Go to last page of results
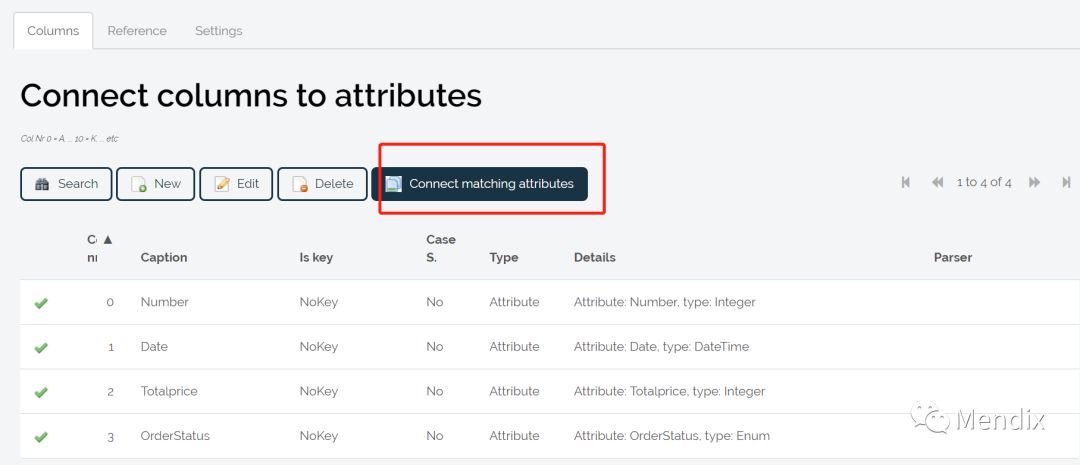 [x=1066, y=183]
